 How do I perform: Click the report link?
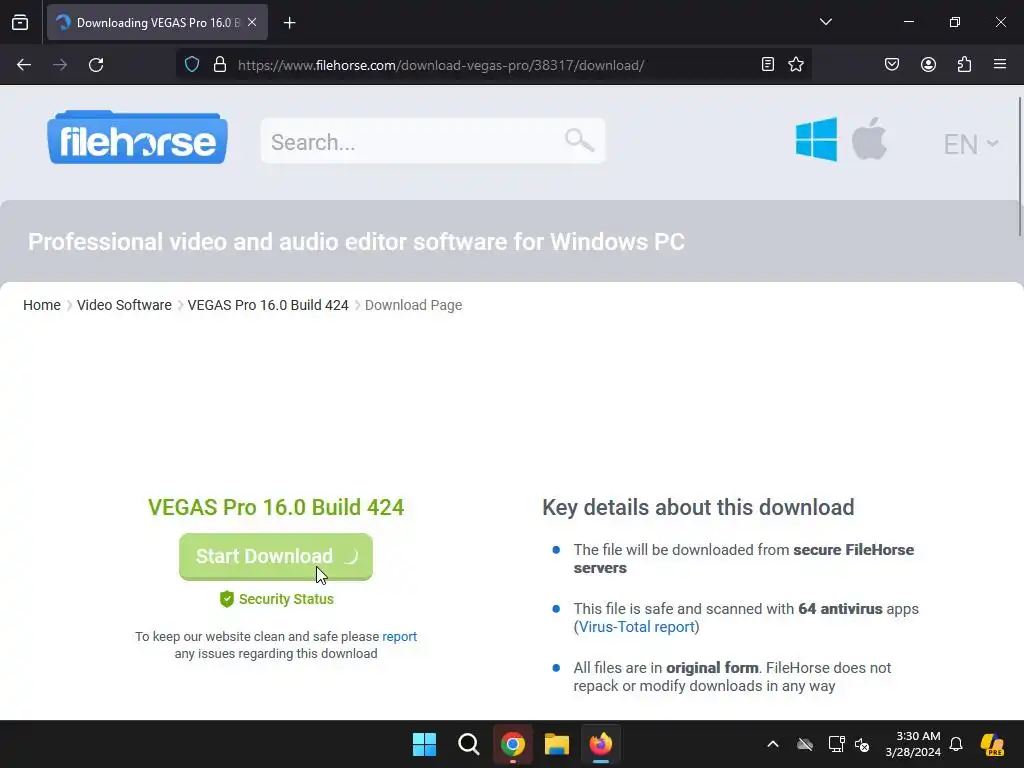[399, 636]
